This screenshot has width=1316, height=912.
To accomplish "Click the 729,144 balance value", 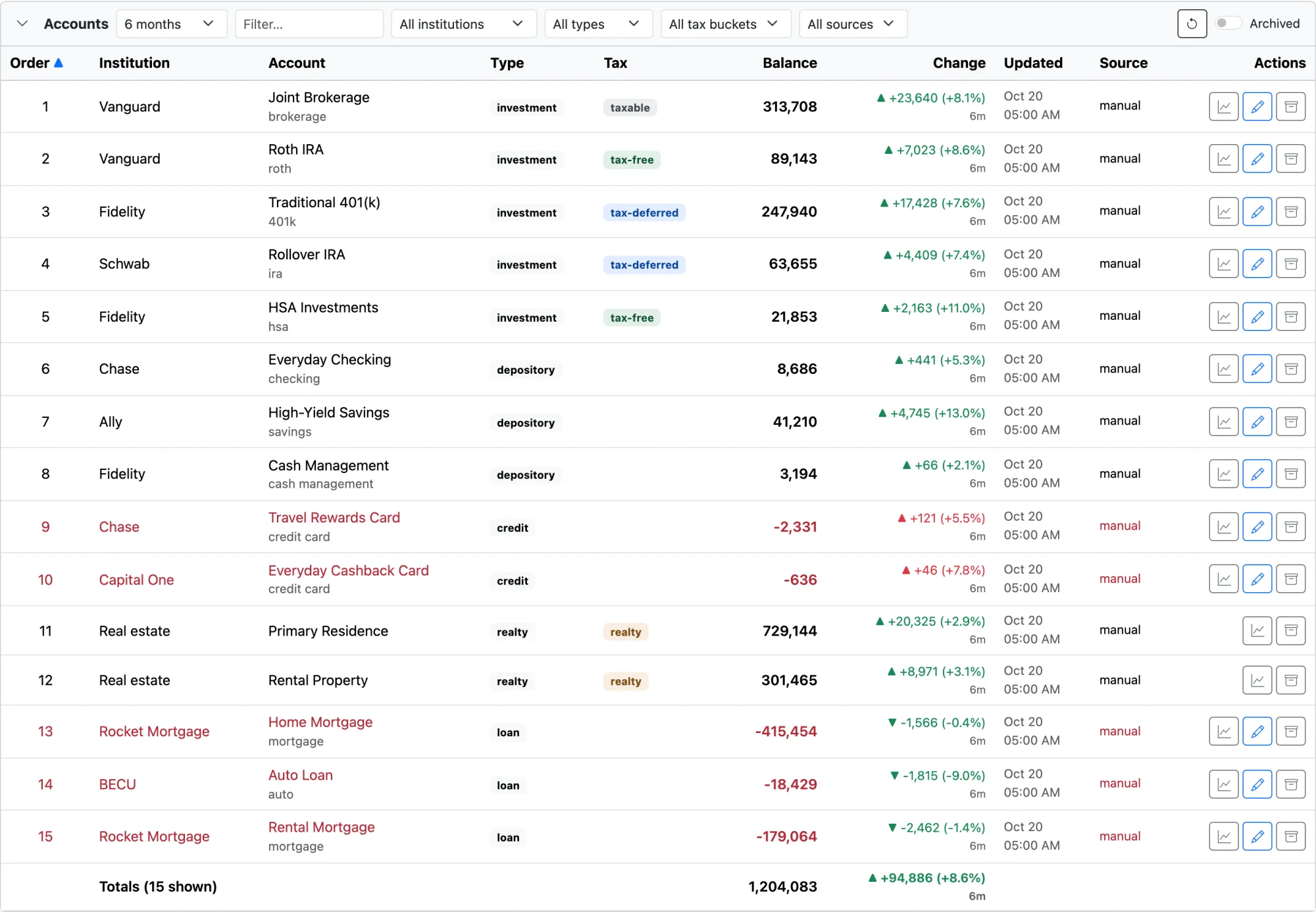I will click(x=790, y=631).
